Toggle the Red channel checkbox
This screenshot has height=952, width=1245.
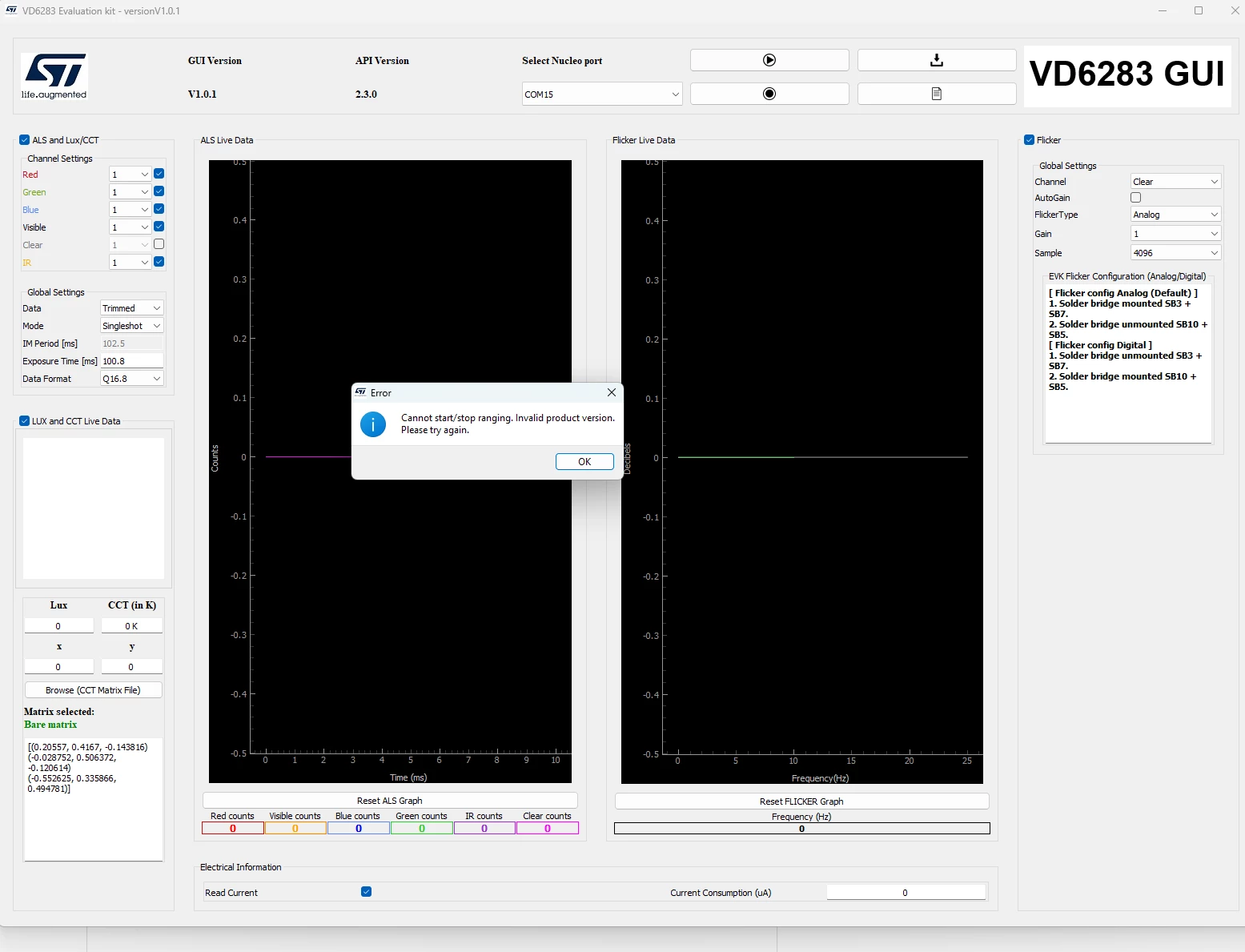click(x=159, y=174)
